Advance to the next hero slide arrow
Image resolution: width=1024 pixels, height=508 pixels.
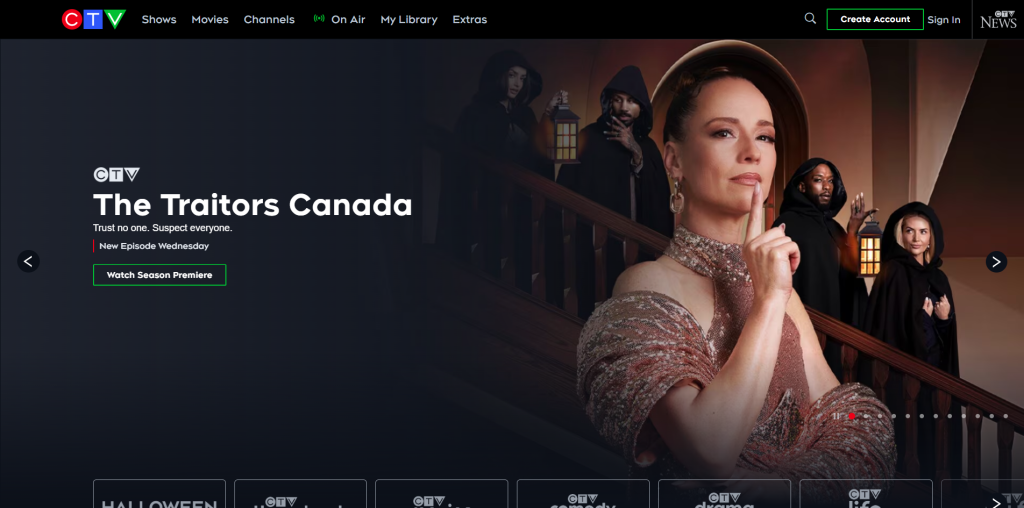click(996, 262)
